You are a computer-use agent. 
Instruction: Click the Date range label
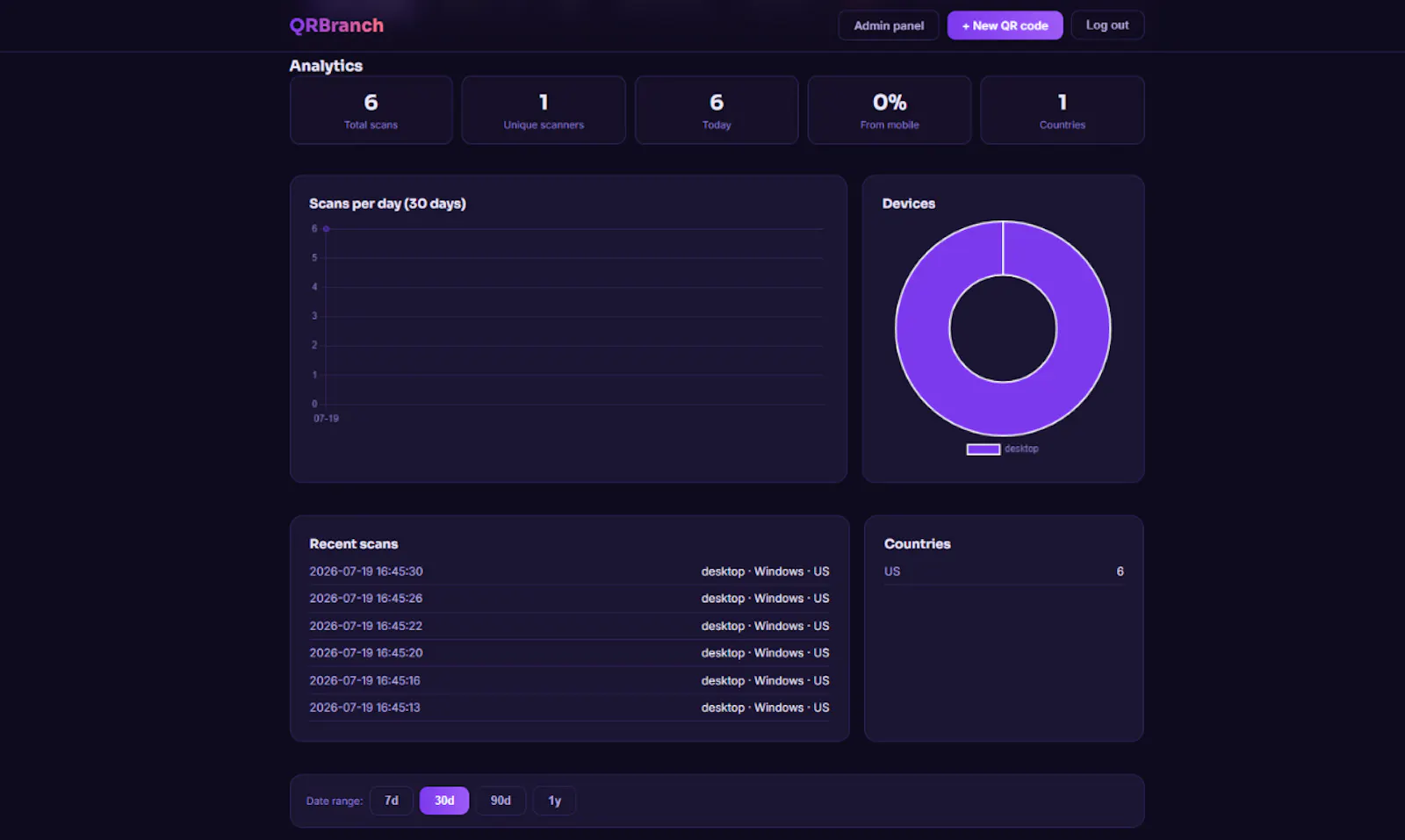(x=335, y=801)
